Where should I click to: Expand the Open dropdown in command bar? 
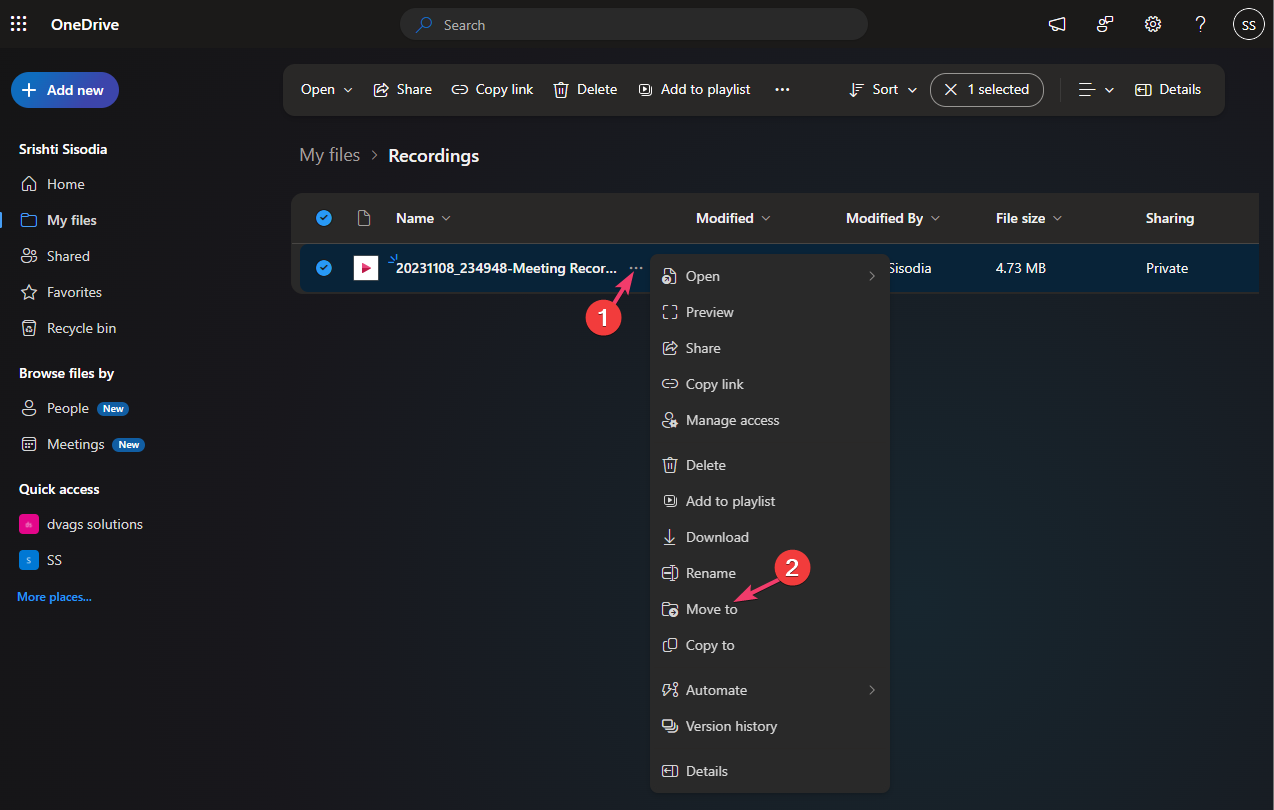(x=327, y=89)
